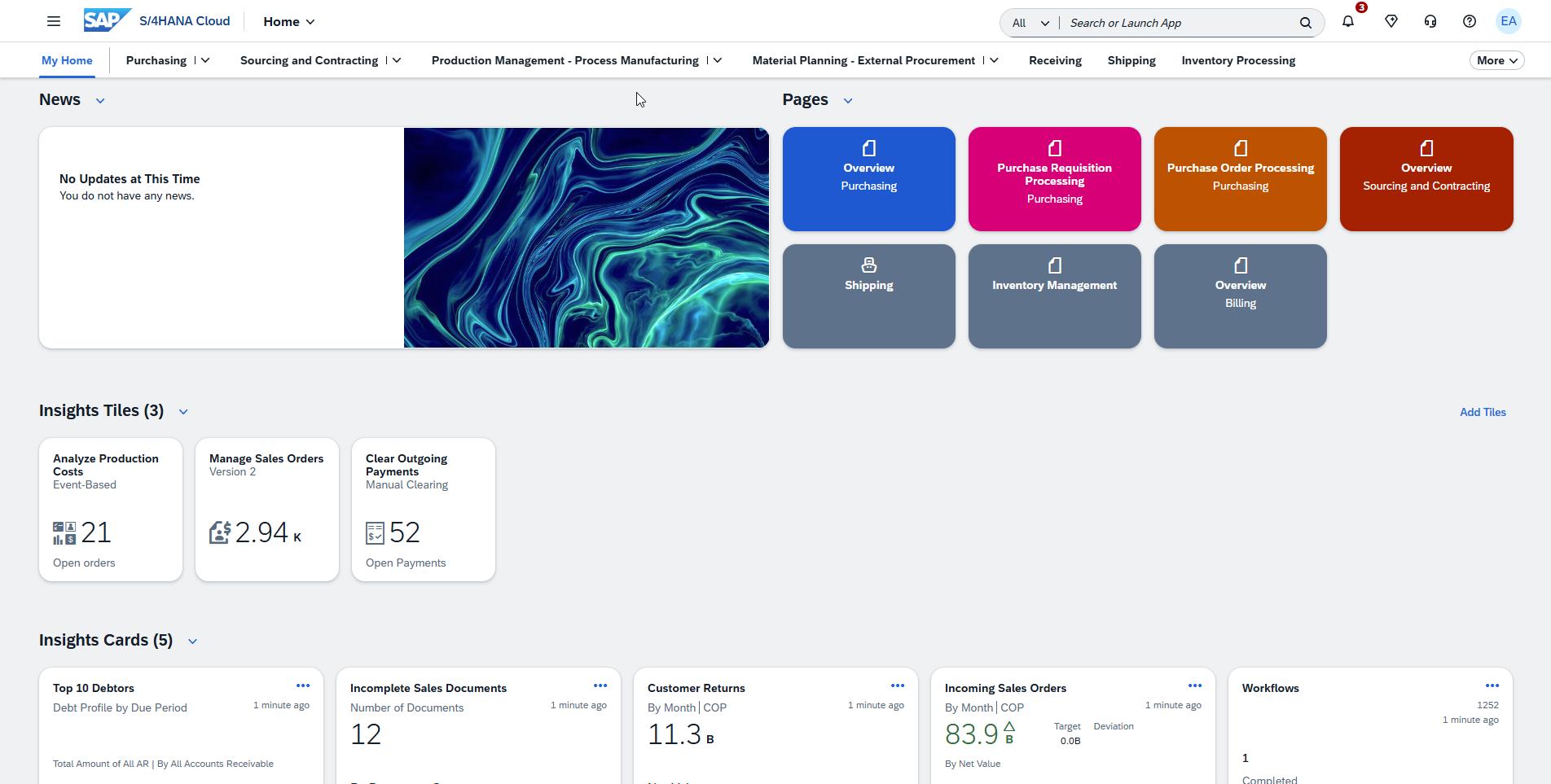Screen dimensions: 1551x784
Task: Open options menu on Top 10 Debtors card
Action: point(303,685)
